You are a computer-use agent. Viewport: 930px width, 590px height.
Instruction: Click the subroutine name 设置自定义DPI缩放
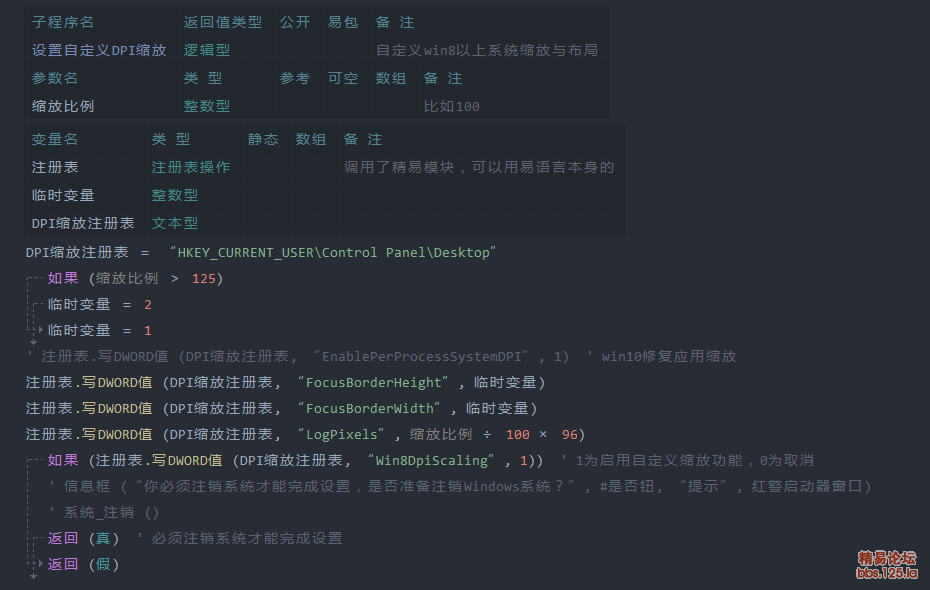pyautogui.click(x=99, y=50)
